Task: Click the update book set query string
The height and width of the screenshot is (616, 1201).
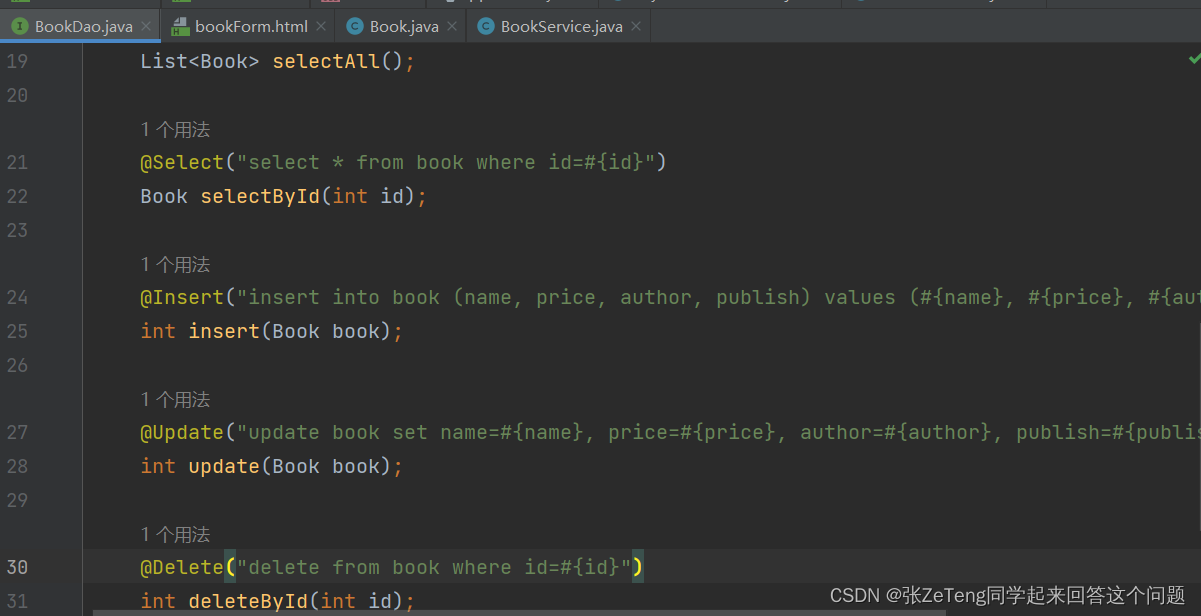Action: [718, 432]
